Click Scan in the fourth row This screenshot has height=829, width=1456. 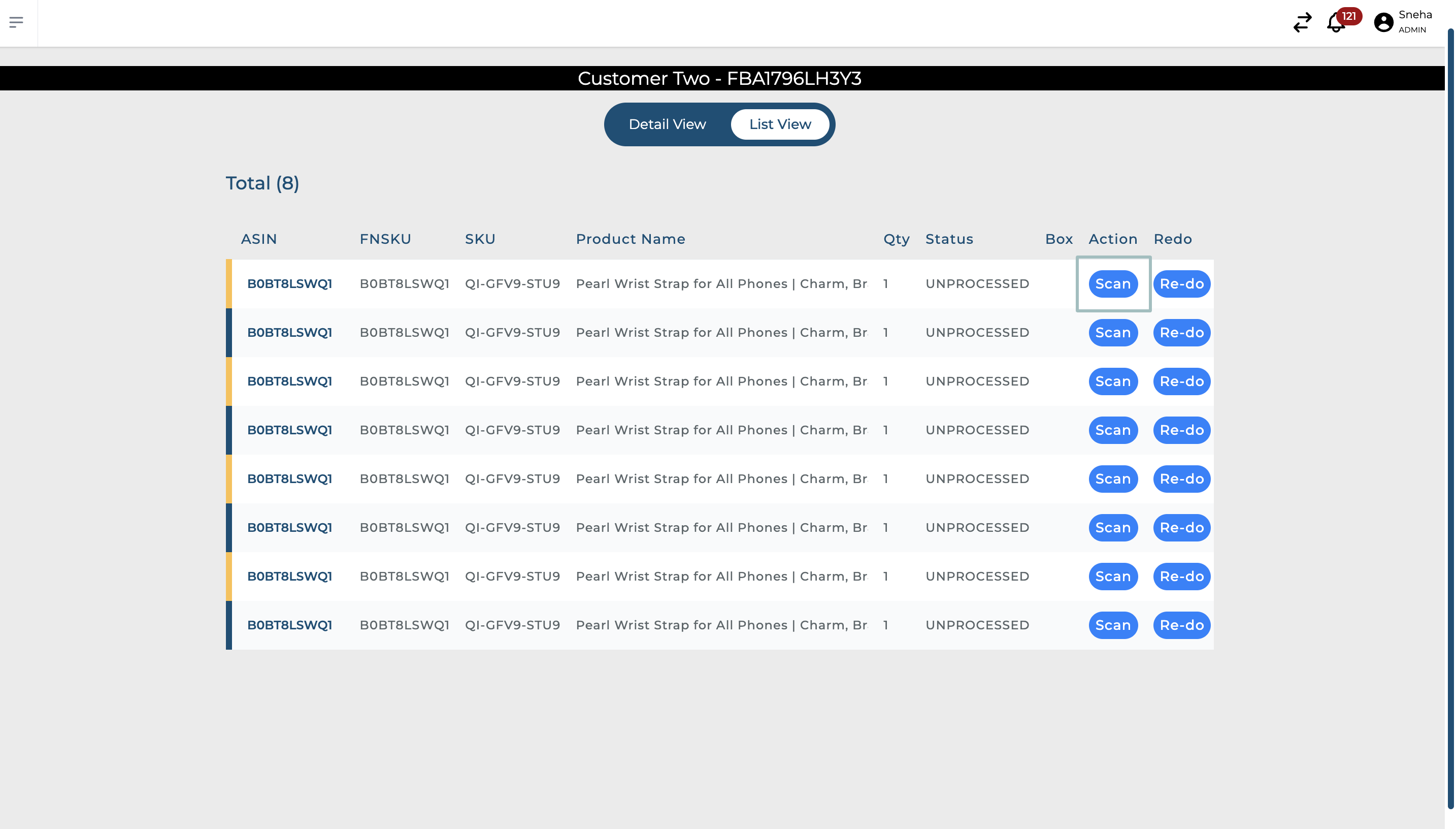tap(1112, 430)
